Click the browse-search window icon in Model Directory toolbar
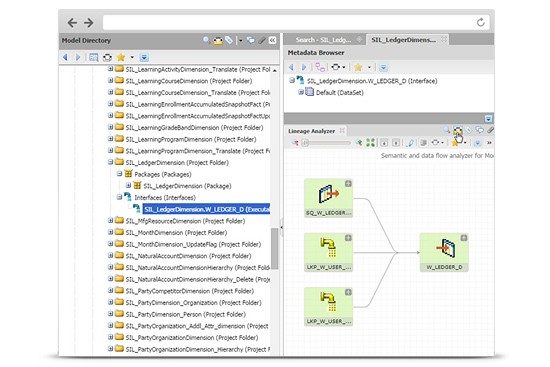Image resolution: width=550 pixels, height=367 pixels. point(94,57)
